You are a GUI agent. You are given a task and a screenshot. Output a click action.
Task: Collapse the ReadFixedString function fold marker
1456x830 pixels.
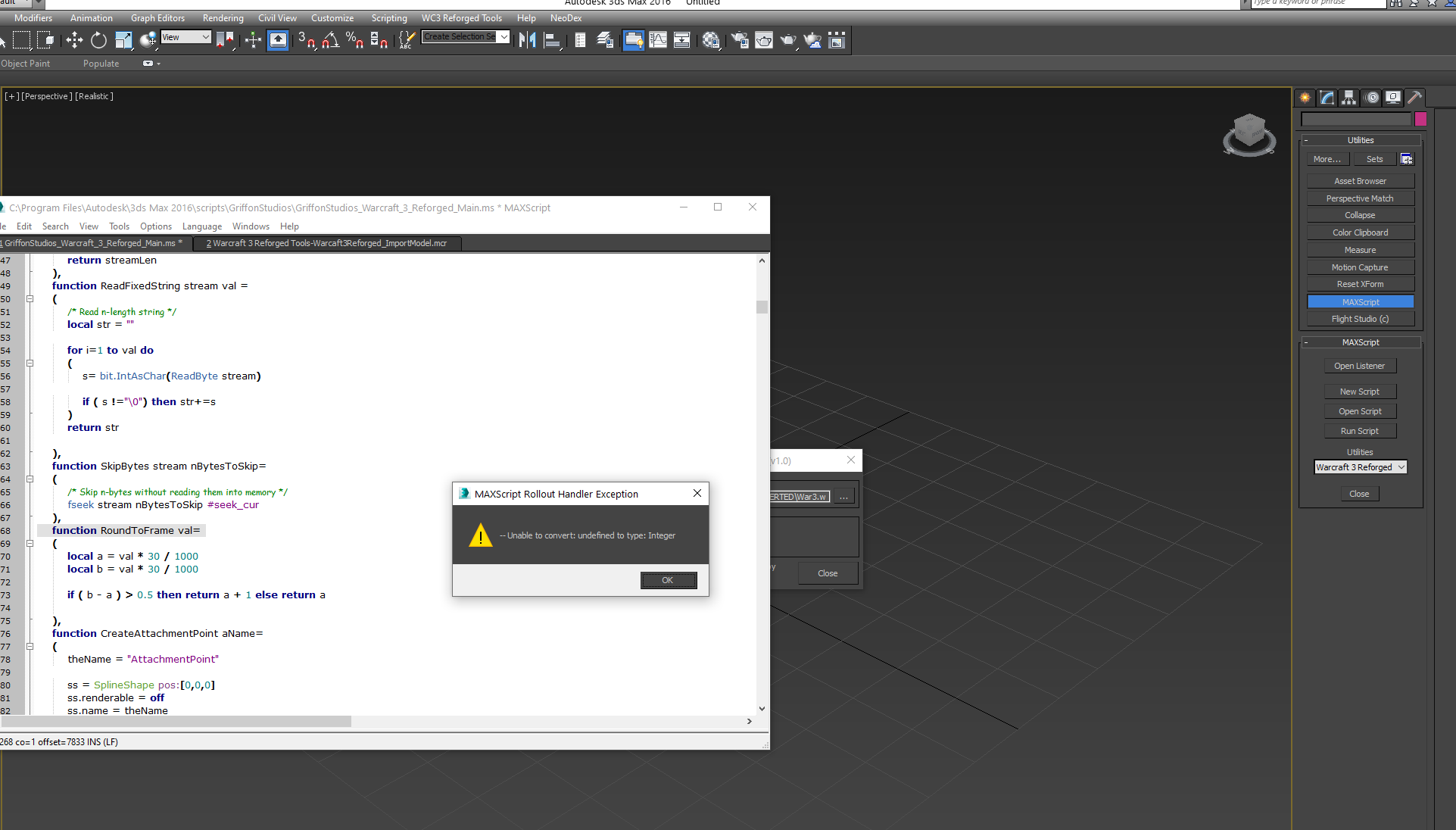pos(30,299)
